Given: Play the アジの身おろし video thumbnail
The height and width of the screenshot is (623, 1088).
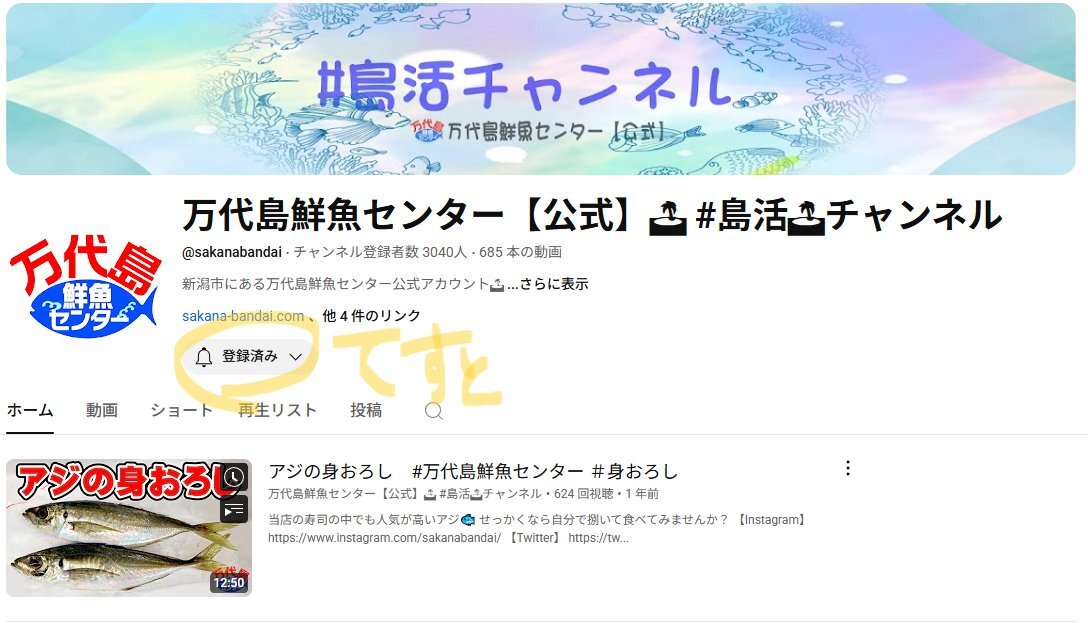Looking at the screenshot, I should click(129, 527).
